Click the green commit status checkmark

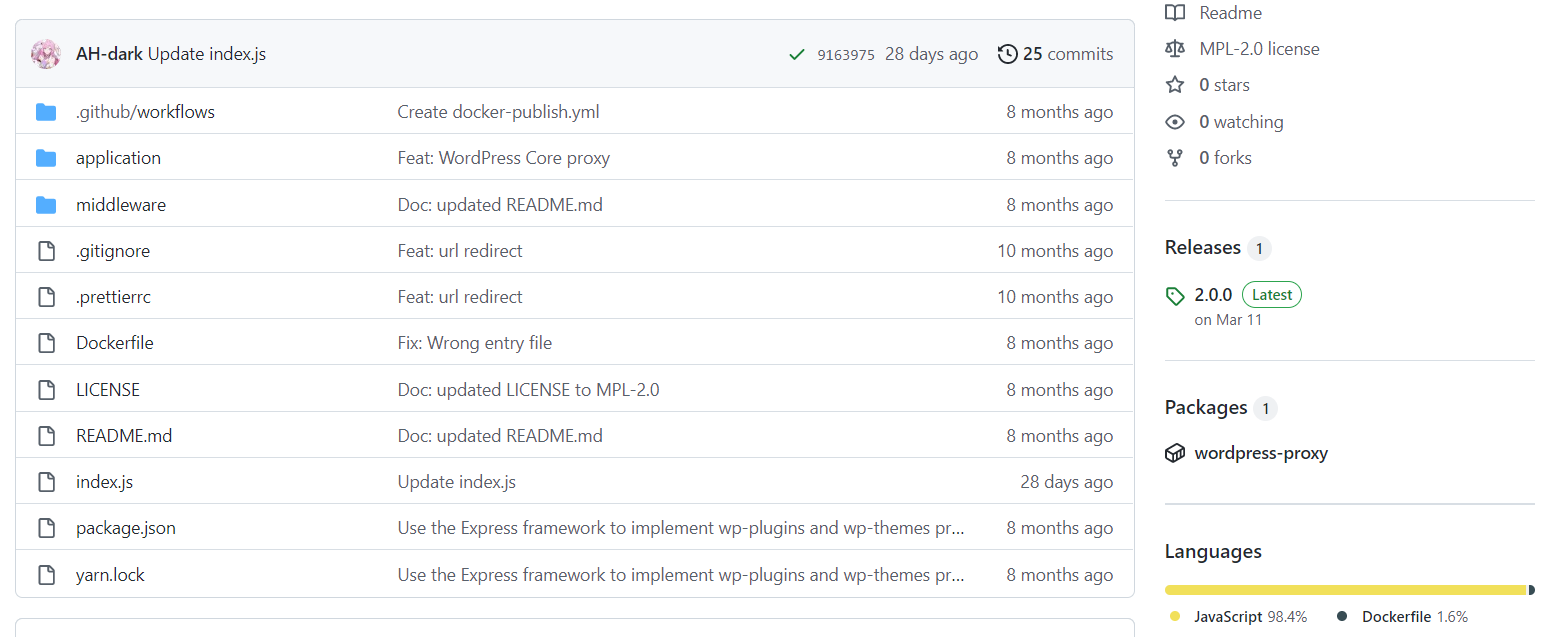coord(797,54)
